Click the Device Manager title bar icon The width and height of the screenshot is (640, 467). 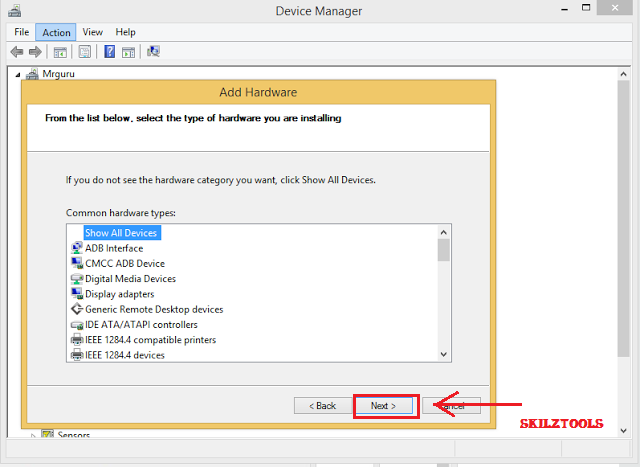tap(14, 10)
